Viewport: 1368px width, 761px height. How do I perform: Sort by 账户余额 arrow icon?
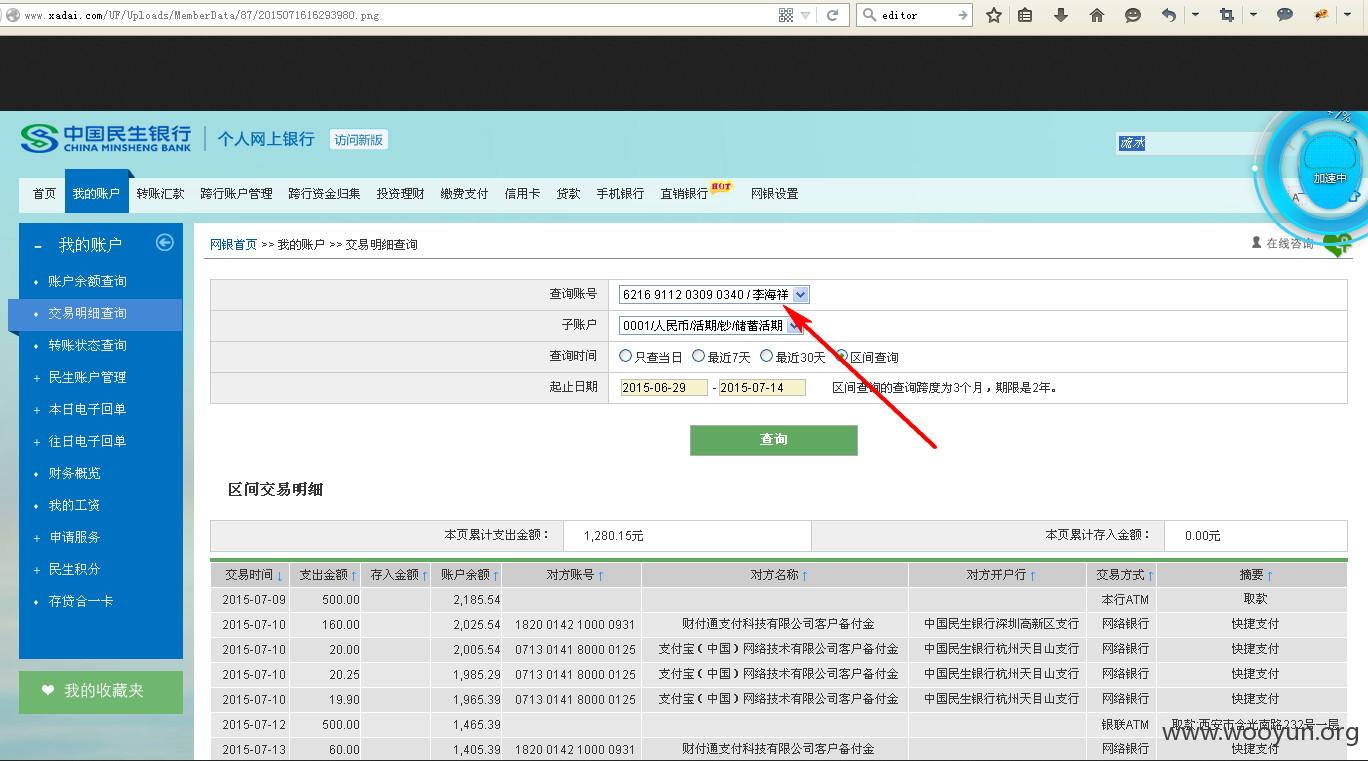495,576
